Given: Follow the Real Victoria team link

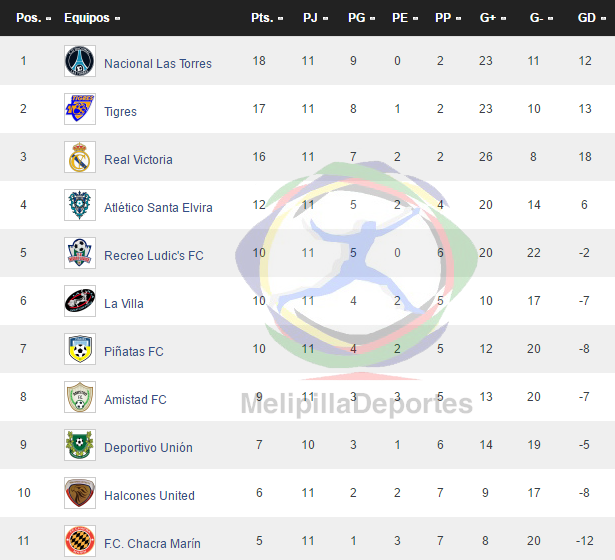Looking at the screenshot, I should (x=138, y=160).
